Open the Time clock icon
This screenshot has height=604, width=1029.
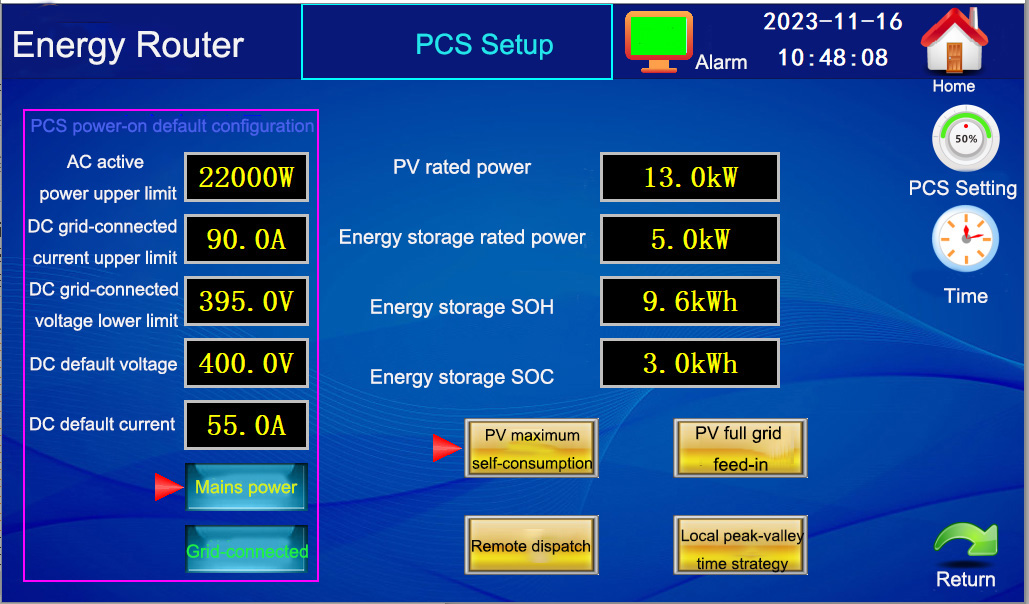tap(965, 239)
